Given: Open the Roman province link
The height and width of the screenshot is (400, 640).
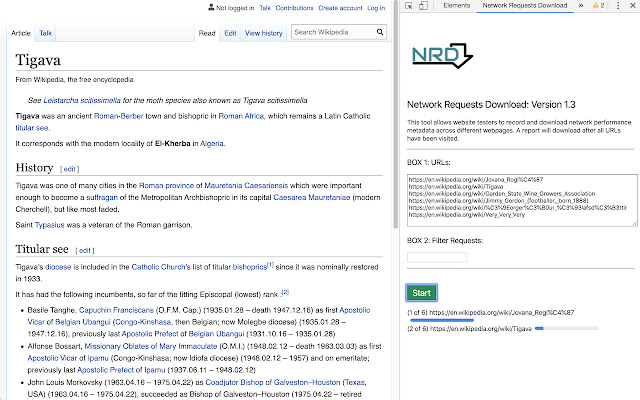Looking at the screenshot, I should click(x=167, y=186).
